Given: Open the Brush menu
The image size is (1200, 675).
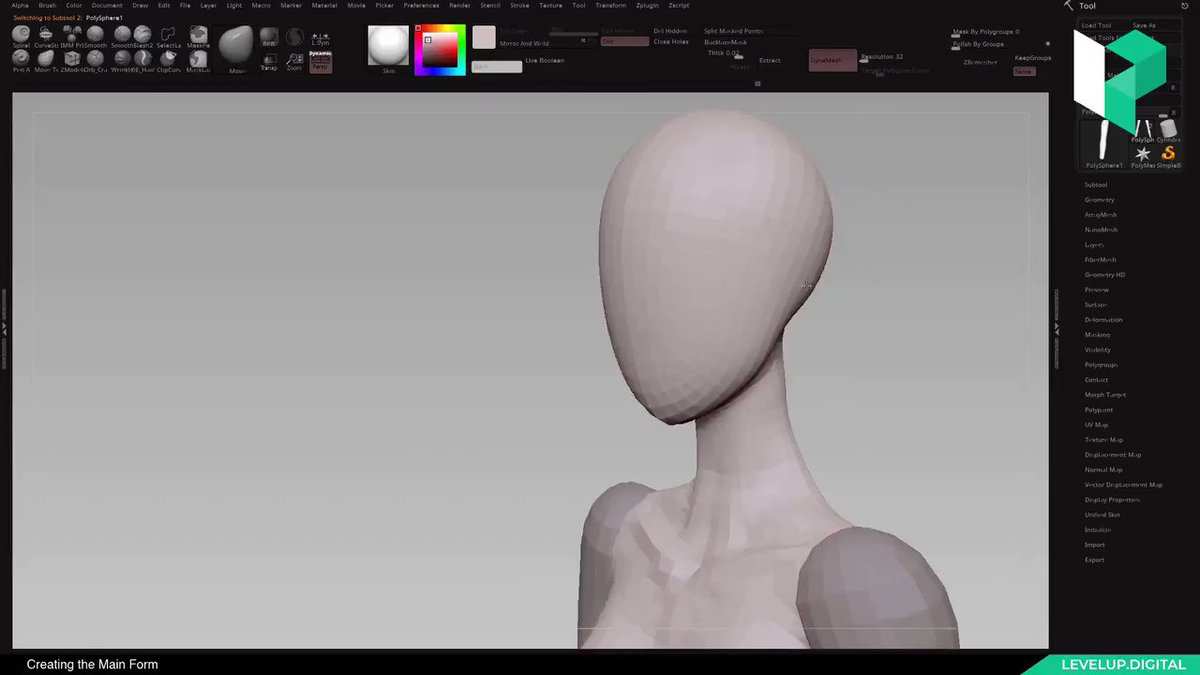Looking at the screenshot, I should [x=47, y=5].
